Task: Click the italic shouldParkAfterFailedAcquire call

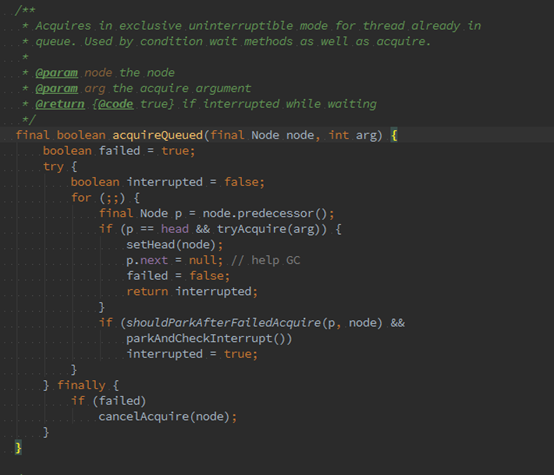Action: tap(223, 323)
